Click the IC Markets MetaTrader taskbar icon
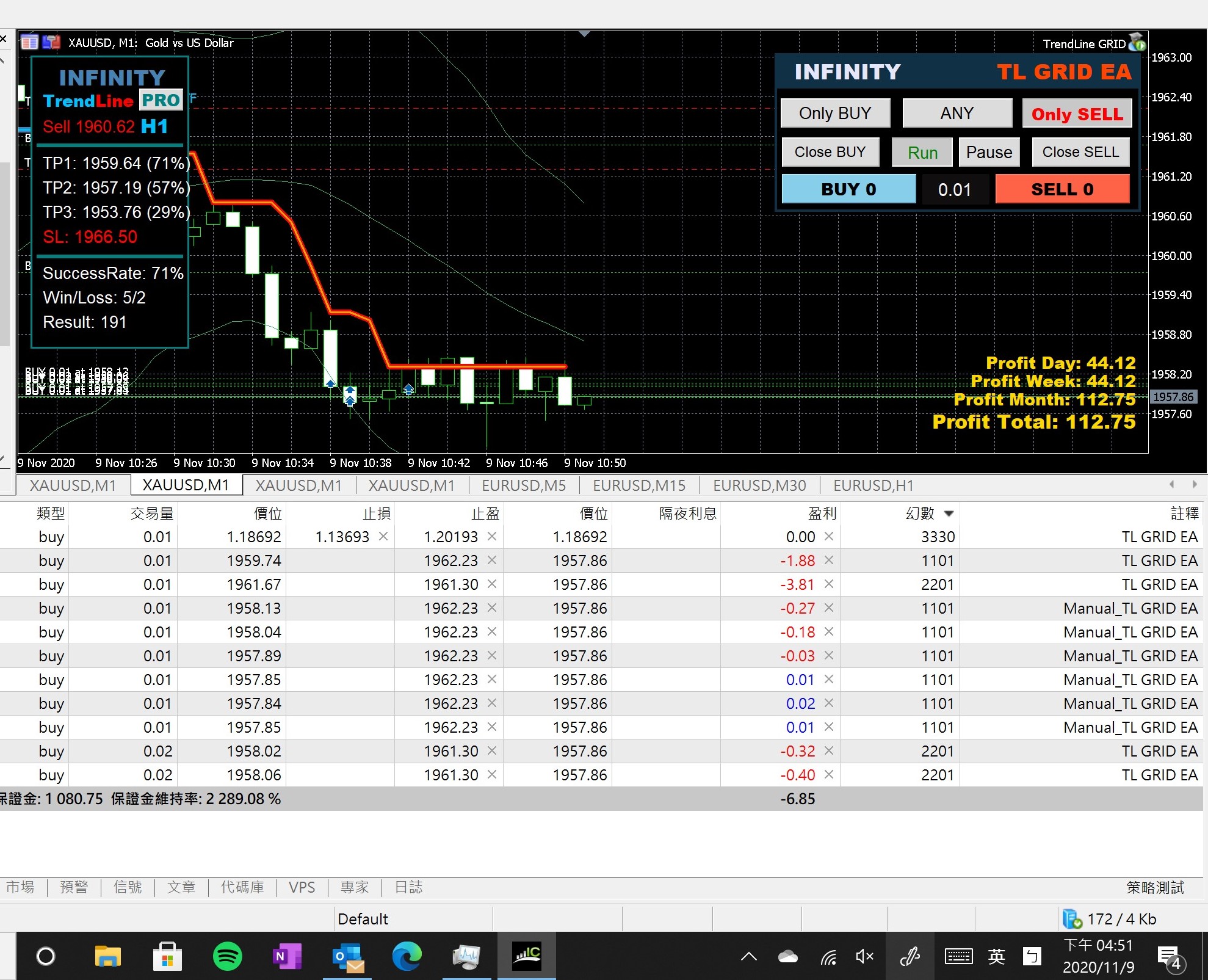The height and width of the screenshot is (980, 1208). (x=527, y=956)
